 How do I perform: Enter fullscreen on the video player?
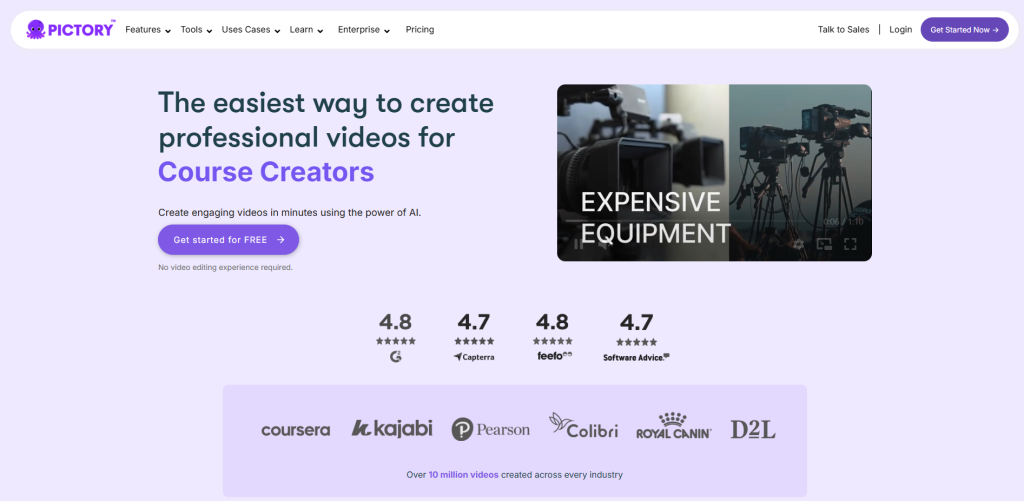(850, 243)
